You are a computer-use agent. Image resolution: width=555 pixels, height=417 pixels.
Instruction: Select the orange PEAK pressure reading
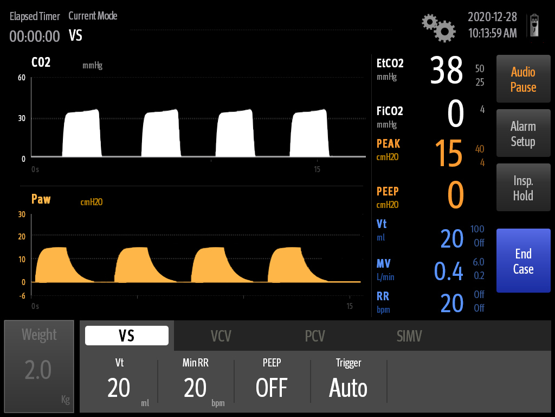431,153
